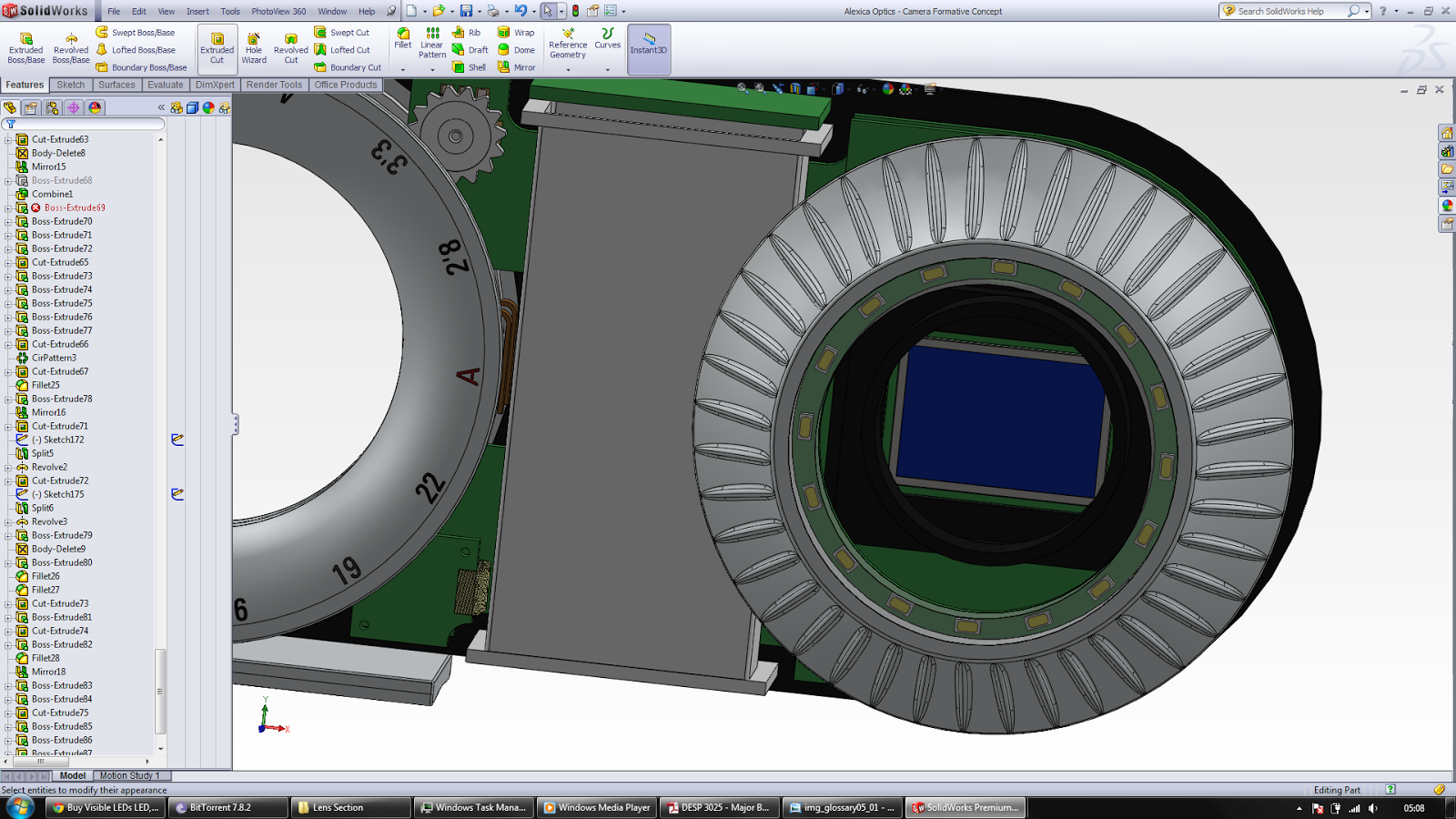The width and height of the screenshot is (1456, 819).
Task: Collapse the display pane chevron
Action: 161,107
